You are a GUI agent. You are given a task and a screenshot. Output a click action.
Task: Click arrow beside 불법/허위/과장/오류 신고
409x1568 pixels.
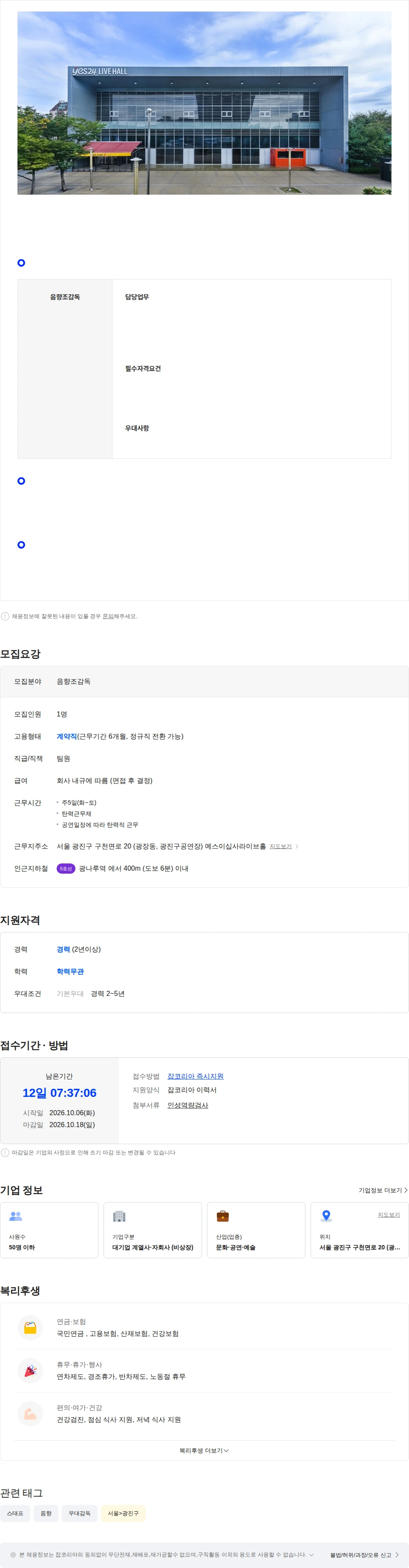click(x=397, y=1555)
